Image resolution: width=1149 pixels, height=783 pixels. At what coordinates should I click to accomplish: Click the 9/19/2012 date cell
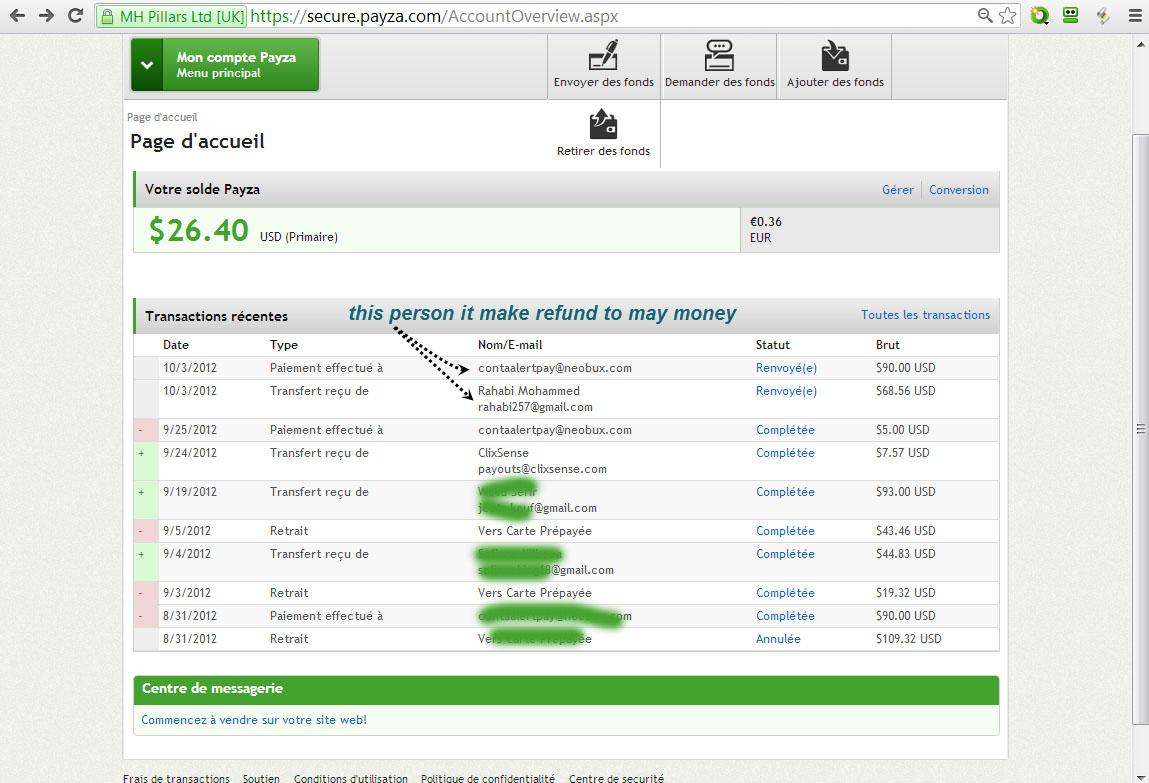(x=190, y=492)
